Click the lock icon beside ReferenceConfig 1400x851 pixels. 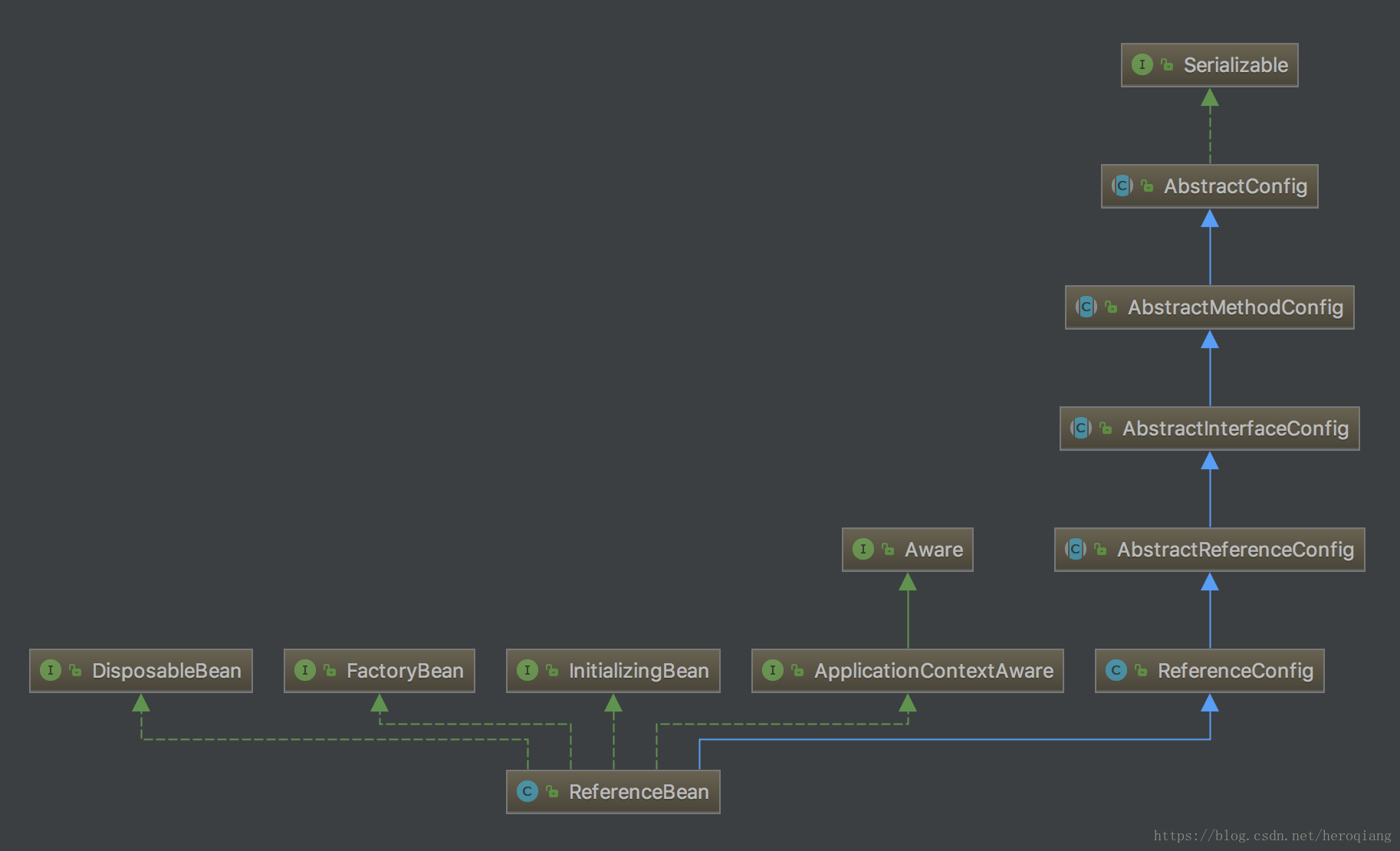(x=1141, y=671)
